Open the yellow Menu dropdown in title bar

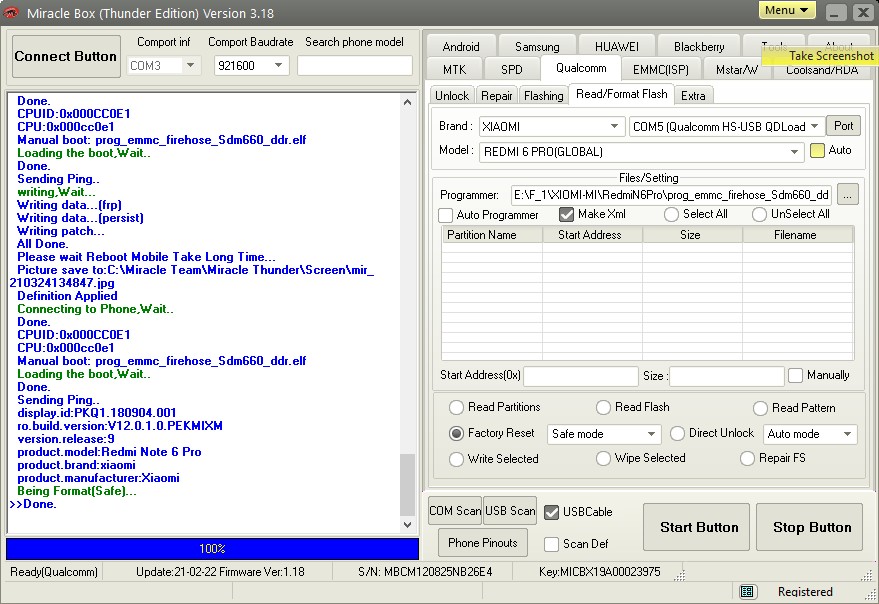[787, 11]
